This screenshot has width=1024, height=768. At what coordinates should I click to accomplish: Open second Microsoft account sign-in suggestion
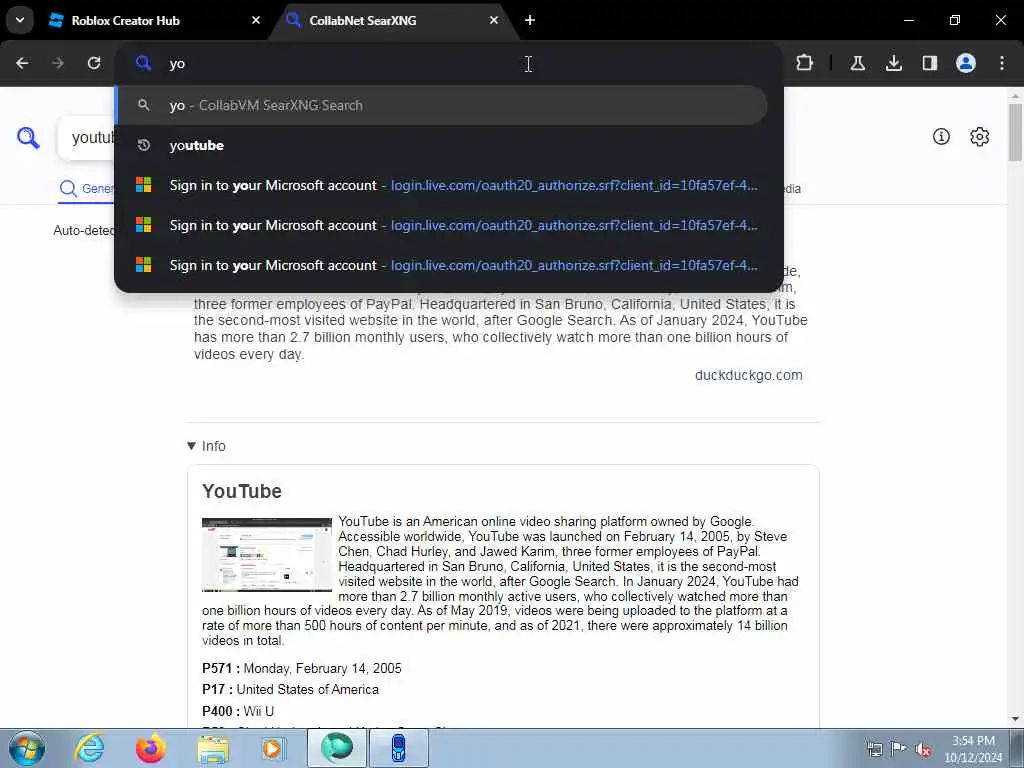[441, 225]
